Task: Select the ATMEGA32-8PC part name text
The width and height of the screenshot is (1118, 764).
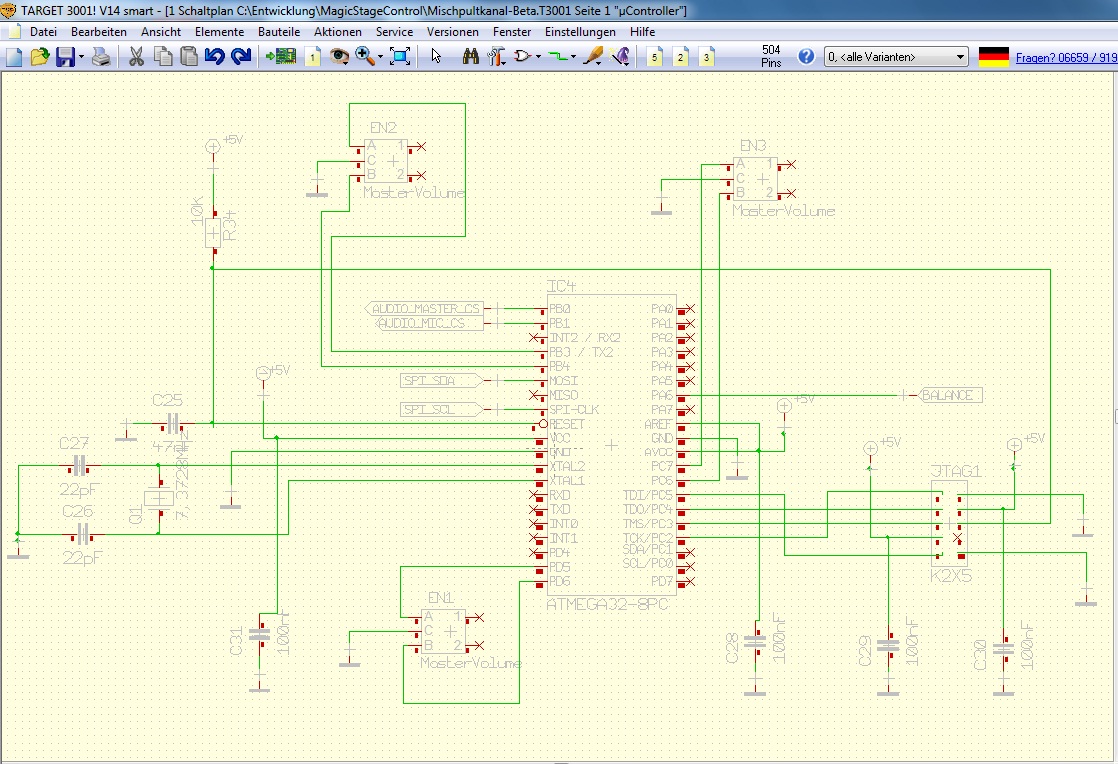Action: 607,604
